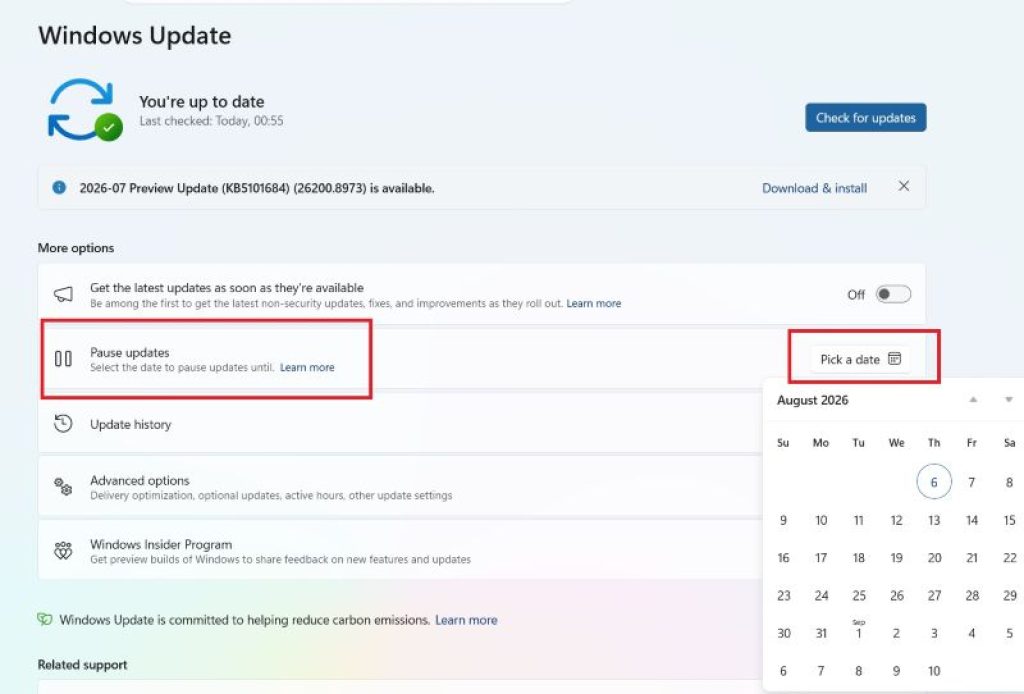The height and width of the screenshot is (694, 1024).
Task: Select August 6 in the calendar
Action: click(934, 482)
